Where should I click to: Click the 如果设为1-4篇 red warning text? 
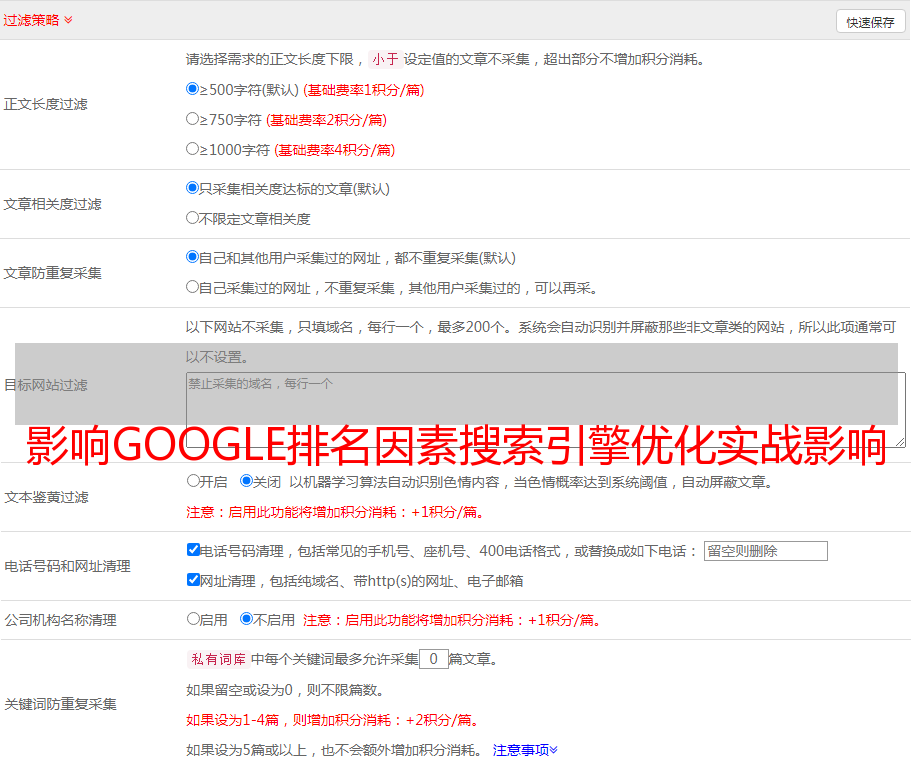point(334,720)
